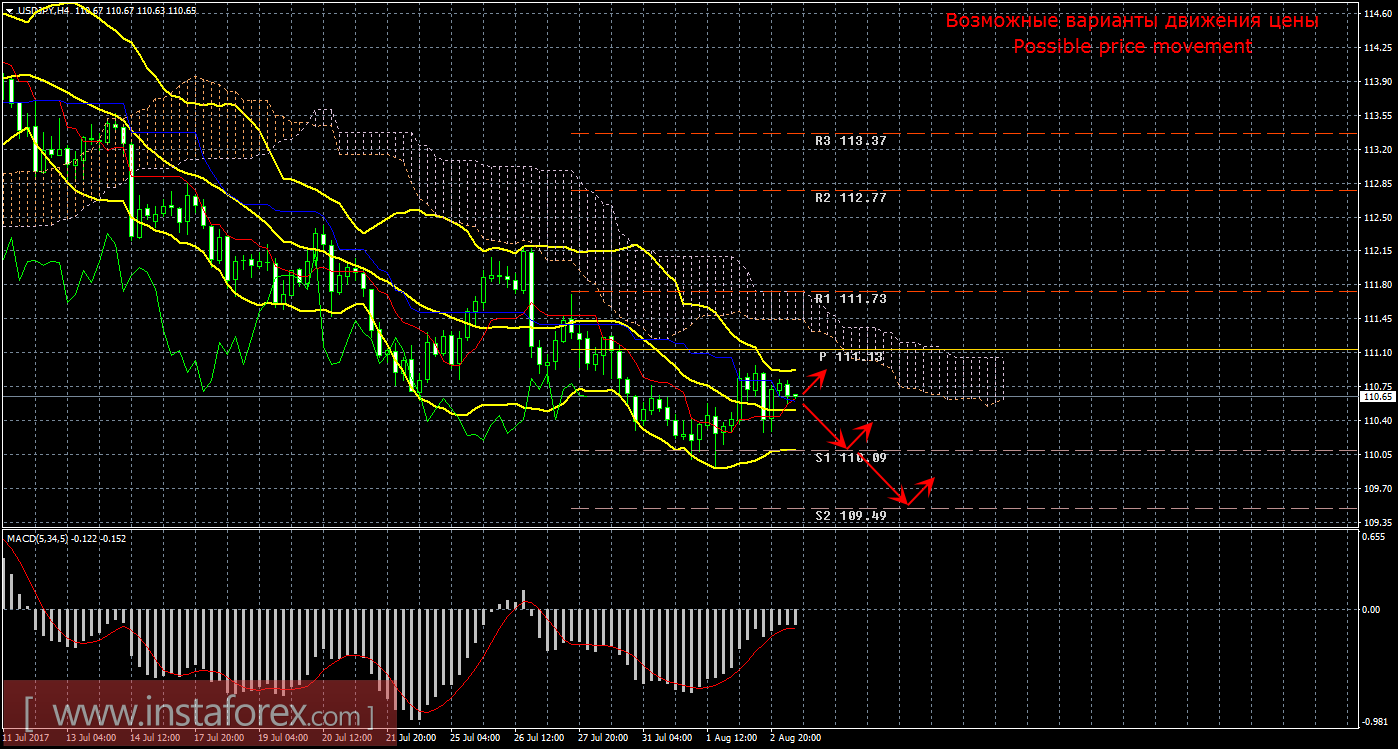Viewport: 1398px width, 749px height.
Task: Select the R2 112.77 resistance label
Action: (850, 198)
